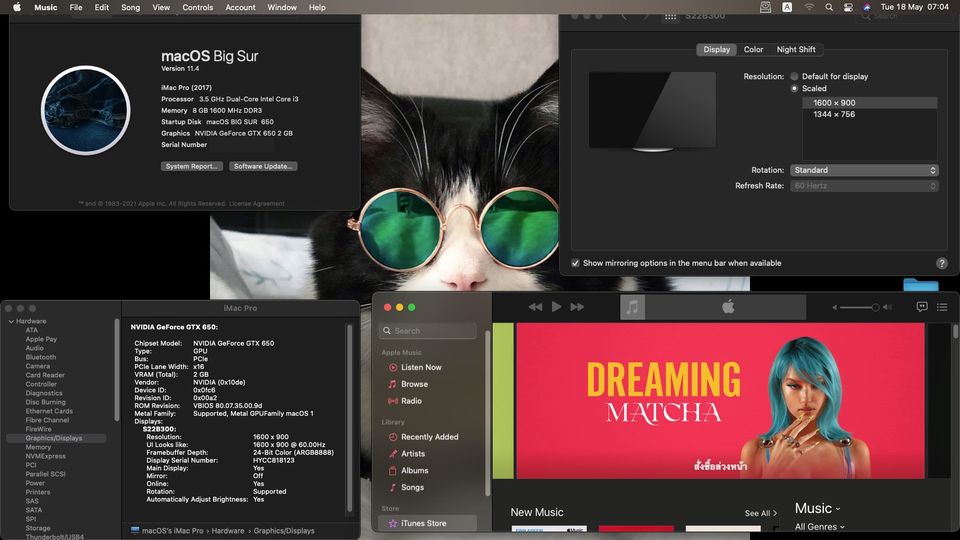Click the next track button in Music
960x540 pixels.
[577, 307]
